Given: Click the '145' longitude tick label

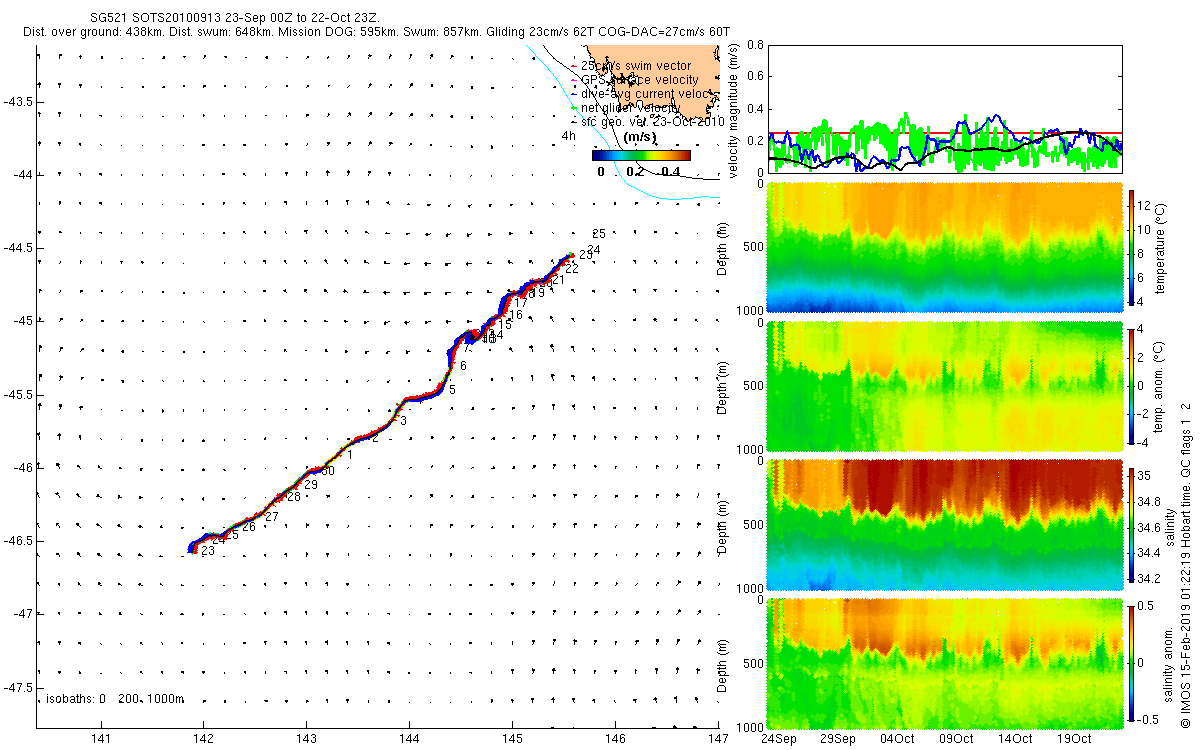Looking at the screenshot, I should click(512, 738).
